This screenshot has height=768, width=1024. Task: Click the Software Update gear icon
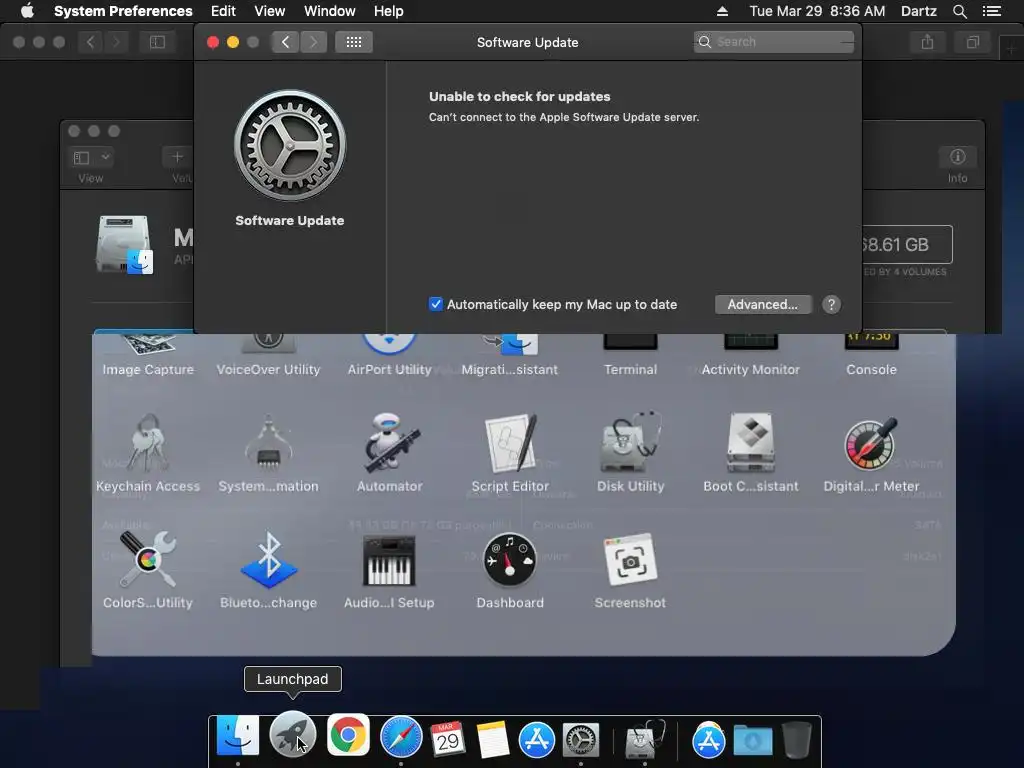tap(290, 146)
